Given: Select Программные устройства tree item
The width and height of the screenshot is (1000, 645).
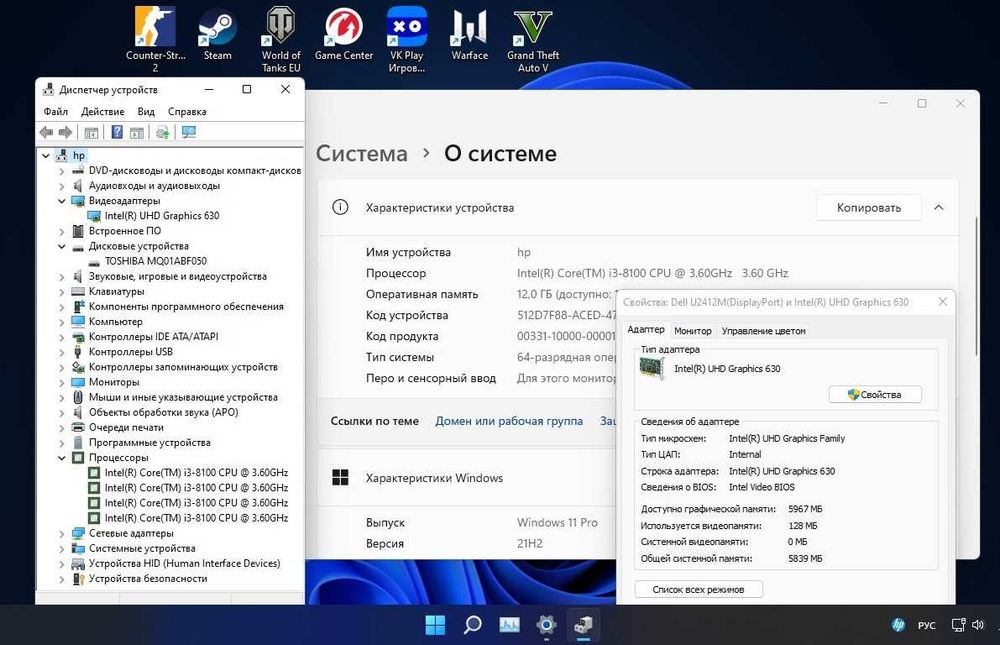Looking at the screenshot, I should [x=149, y=442].
